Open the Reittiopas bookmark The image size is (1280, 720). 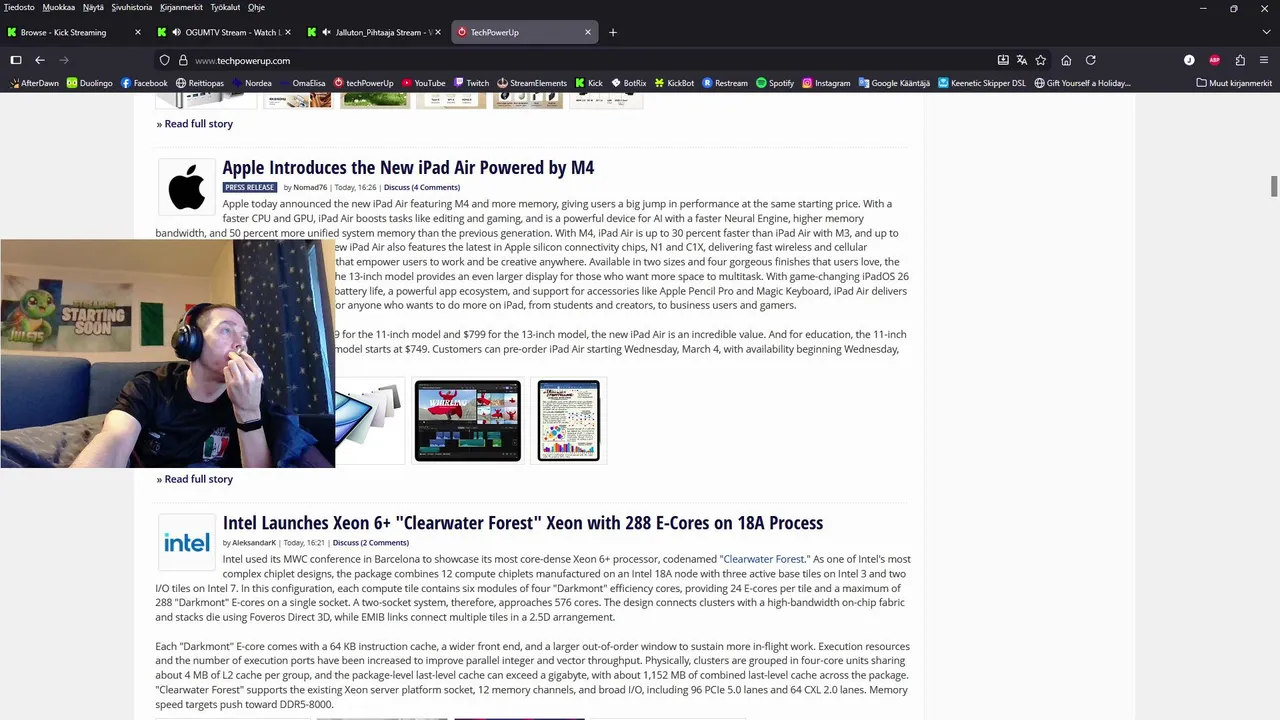pos(200,83)
